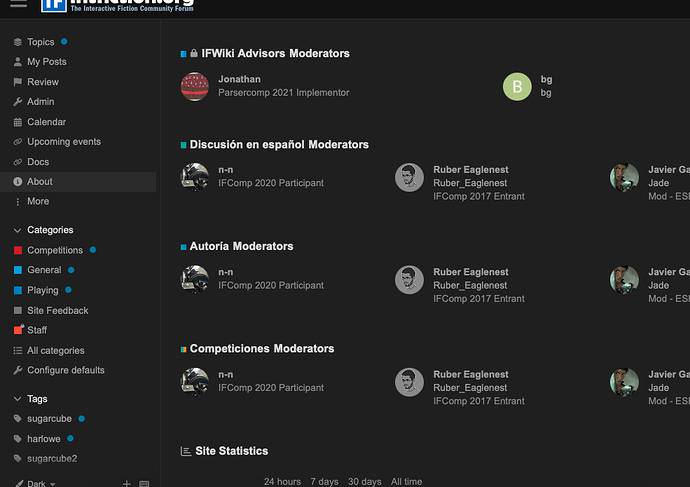Open IFWiki Advisors Moderators category heading
This screenshot has height=487, width=690.
pos(275,53)
